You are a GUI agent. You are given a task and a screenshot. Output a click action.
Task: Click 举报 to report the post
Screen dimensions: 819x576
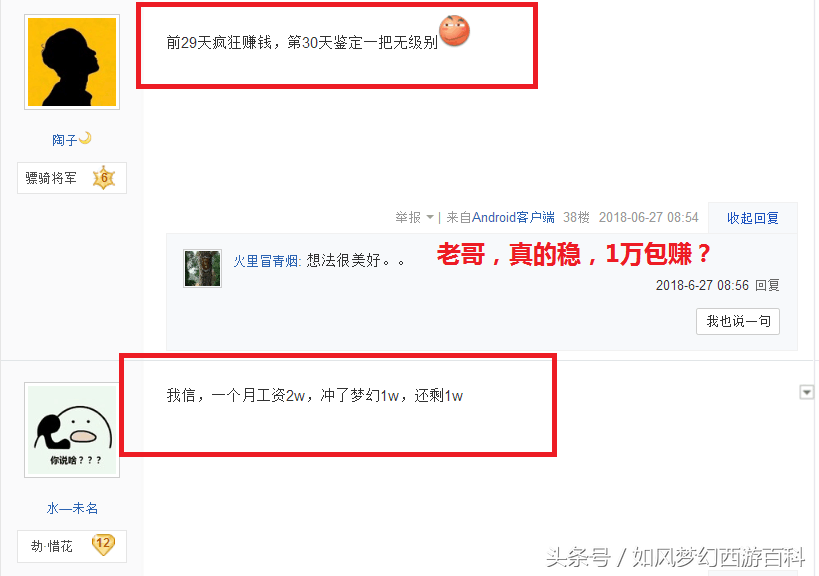tap(408, 217)
